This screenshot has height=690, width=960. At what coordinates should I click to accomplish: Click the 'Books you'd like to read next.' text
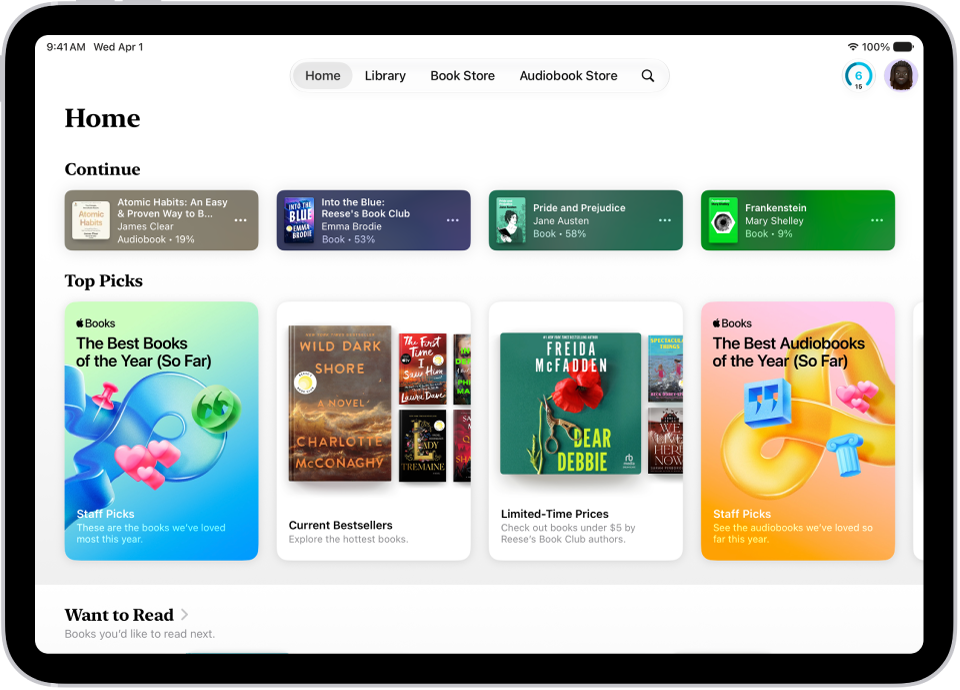(x=140, y=634)
